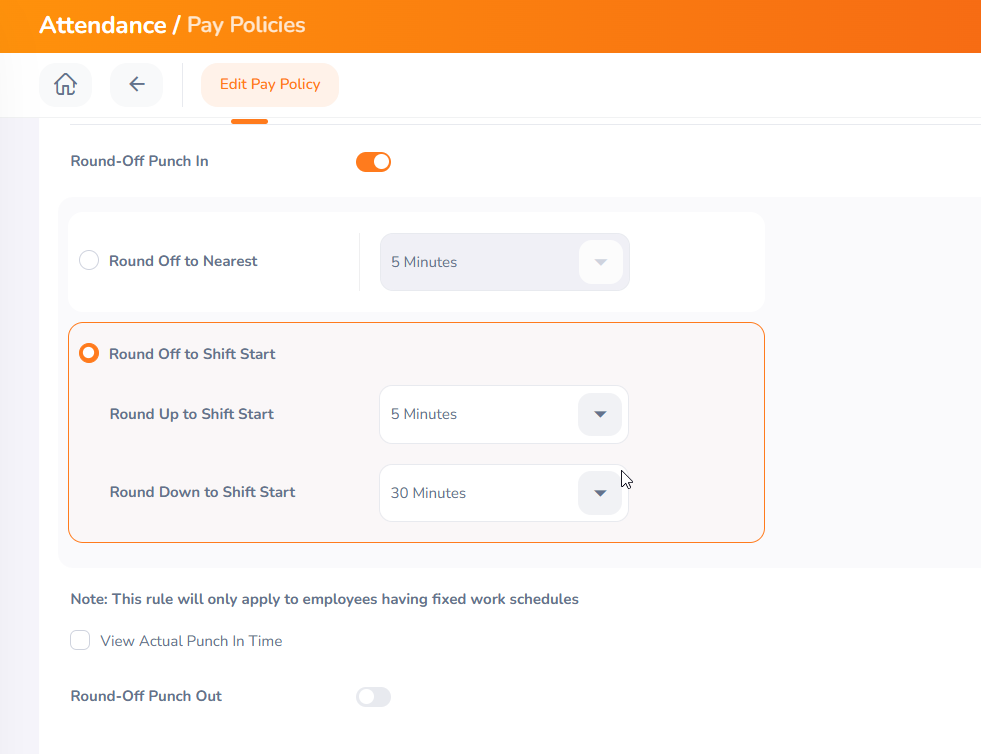Click Pay Policies breadcrumb text

pyautogui.click(x=246, y=25)
